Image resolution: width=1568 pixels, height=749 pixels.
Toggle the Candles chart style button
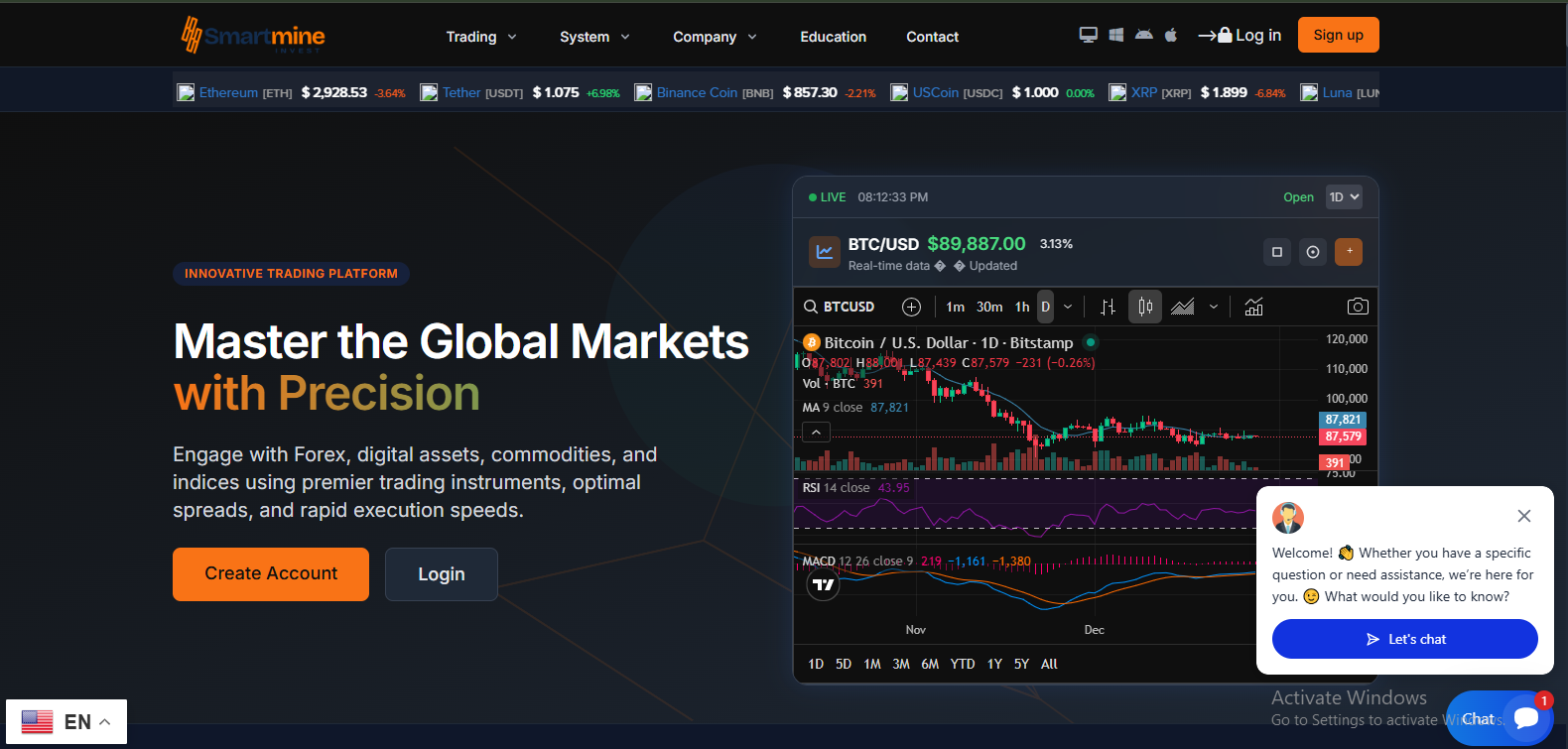1144,307
